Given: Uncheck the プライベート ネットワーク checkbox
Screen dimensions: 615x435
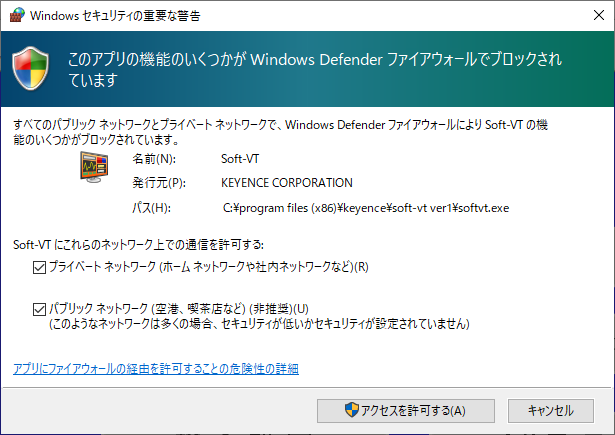Looking at the screenshot, I should click(39, 268).
